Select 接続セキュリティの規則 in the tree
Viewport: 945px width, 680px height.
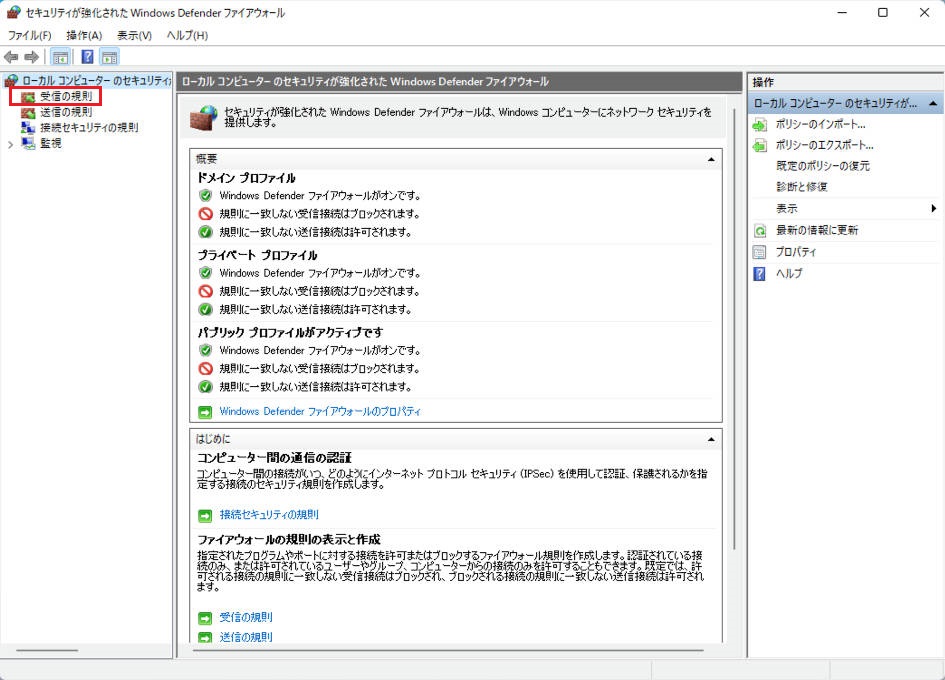coord(89,127)
